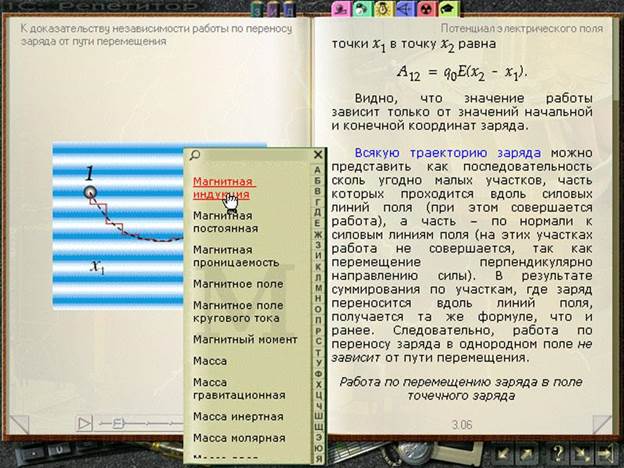Jump to letter Ц in alphabet index
The width and height of the screenshot is (624, 468).
coord(318,395)
